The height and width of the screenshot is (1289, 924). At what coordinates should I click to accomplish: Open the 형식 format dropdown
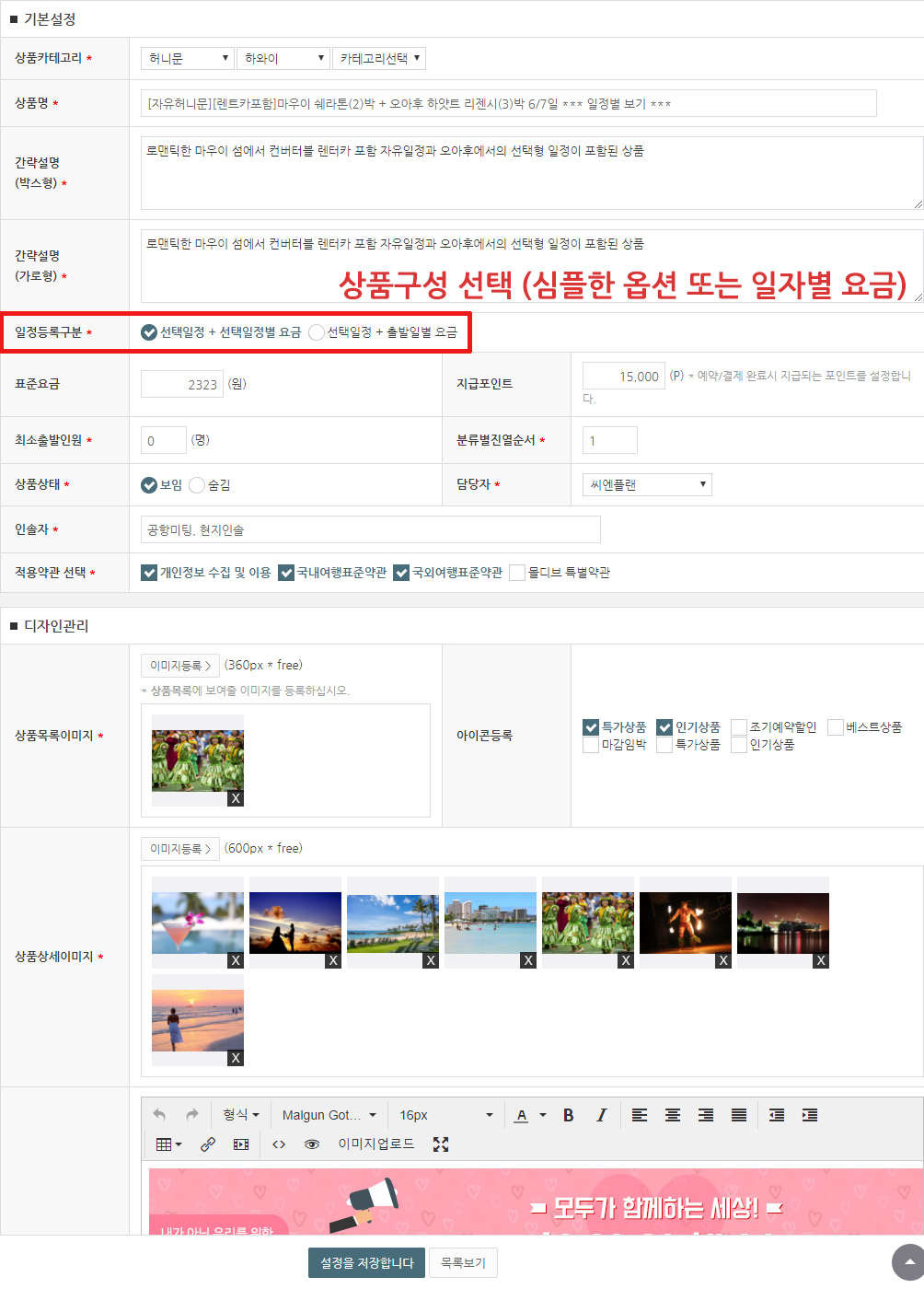[x=241, y=1115]
